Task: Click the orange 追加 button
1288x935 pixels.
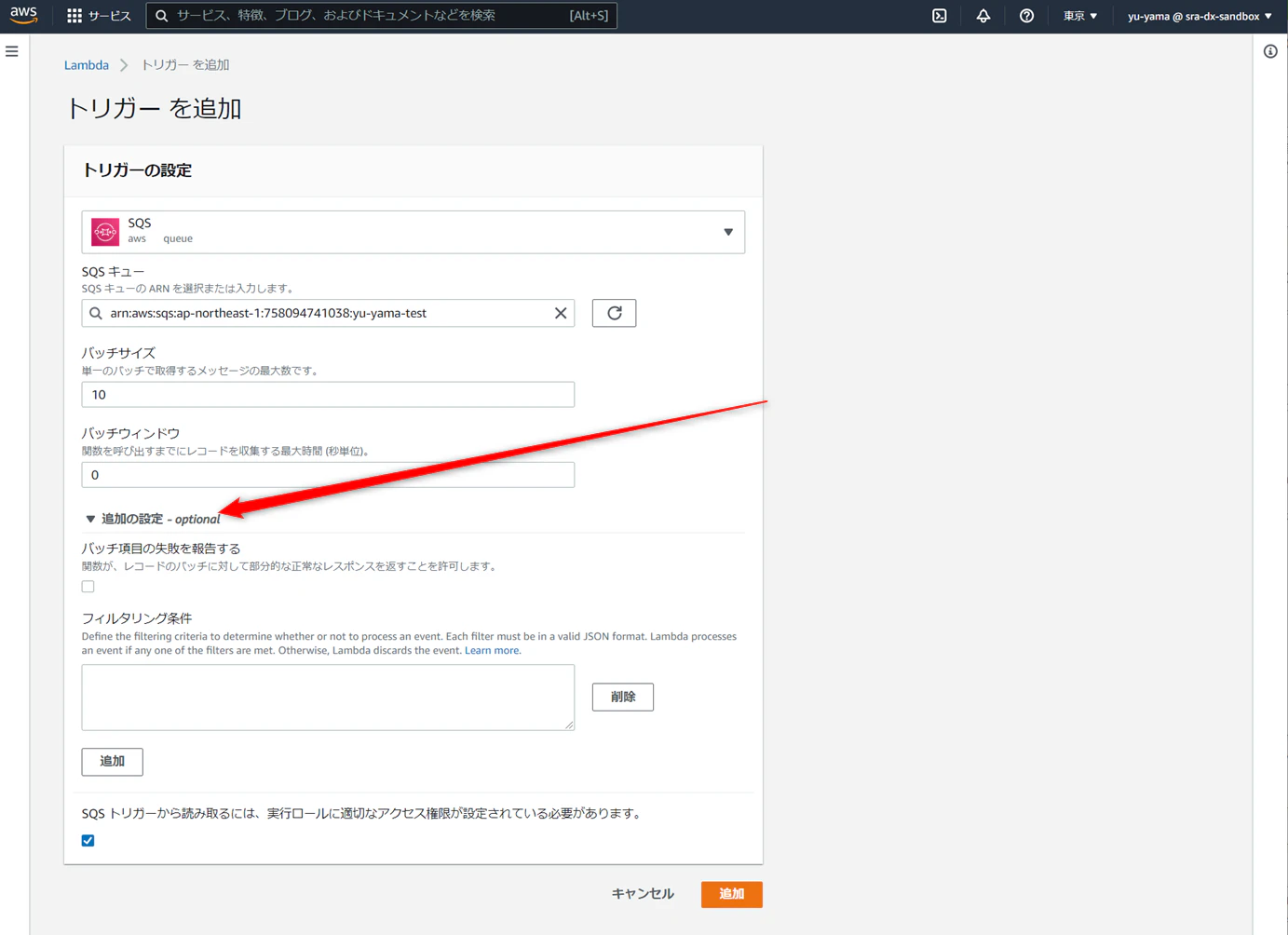Action: [732, 894]
